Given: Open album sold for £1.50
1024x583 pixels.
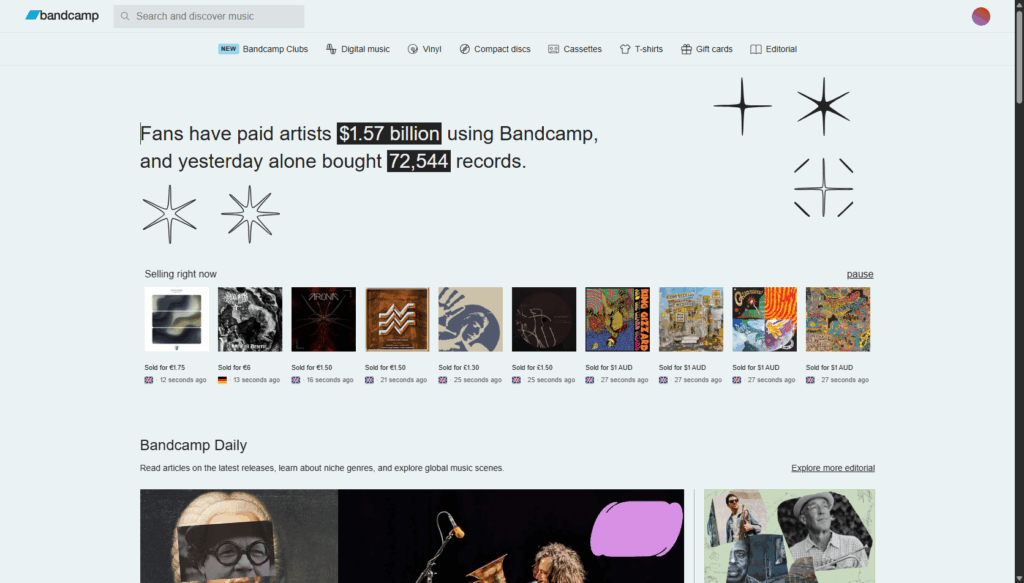Looking at the screenshot, I should coord(544,319).
